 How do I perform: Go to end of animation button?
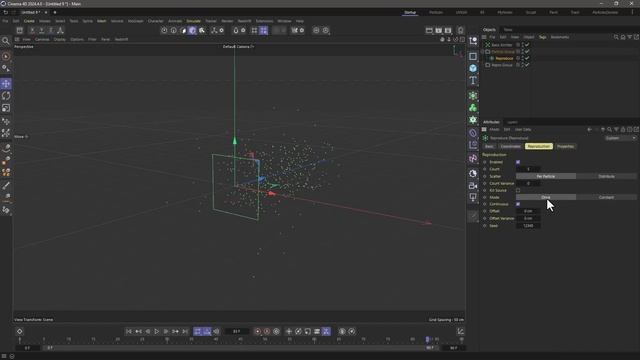click(x=185, y=331)
